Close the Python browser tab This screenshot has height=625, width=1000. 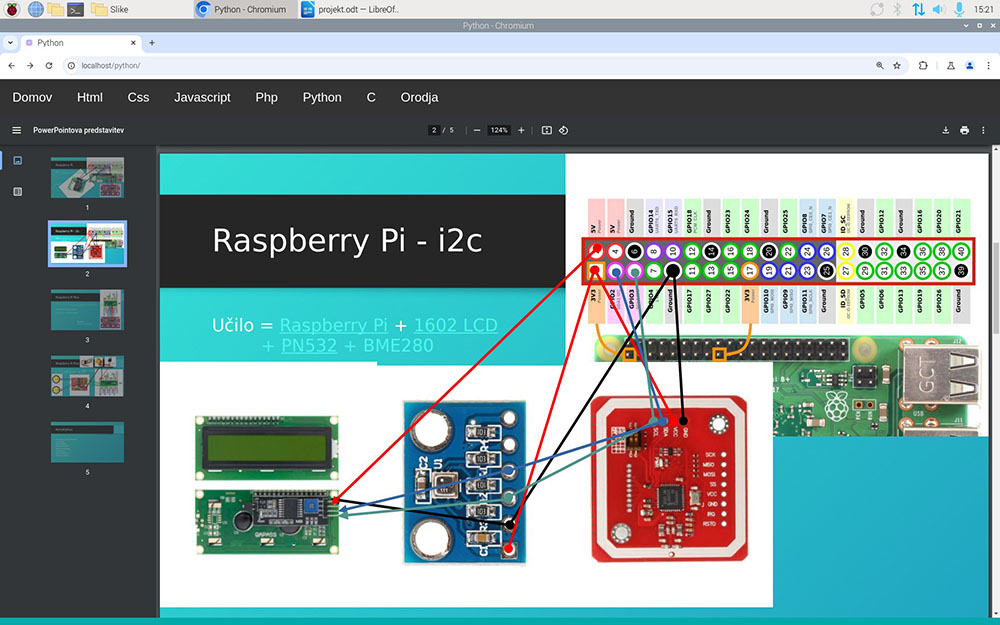(x=133, y=43)
